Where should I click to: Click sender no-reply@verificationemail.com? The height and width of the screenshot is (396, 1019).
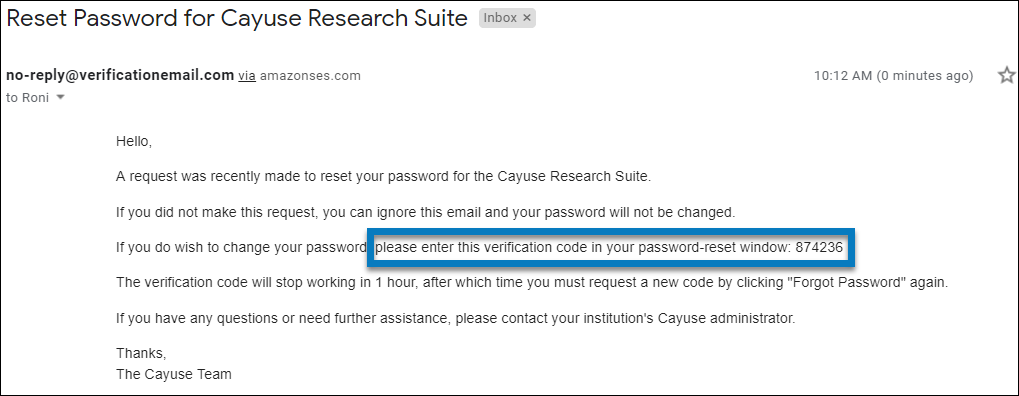click(120, 75)
